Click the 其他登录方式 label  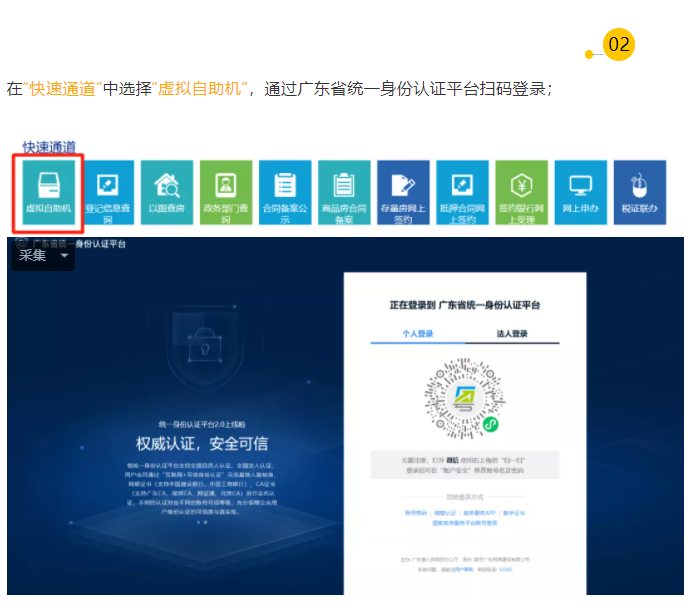[x=465, y=497]
